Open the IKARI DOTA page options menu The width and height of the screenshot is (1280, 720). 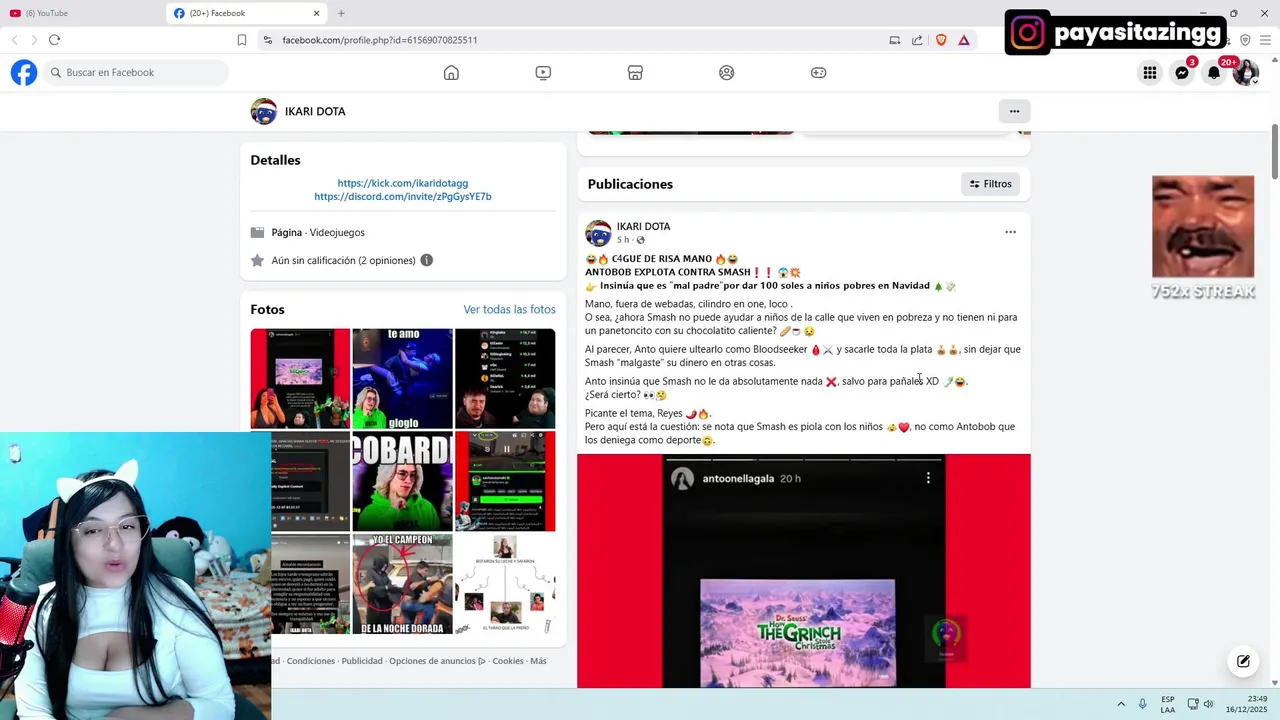(1014, 111)
